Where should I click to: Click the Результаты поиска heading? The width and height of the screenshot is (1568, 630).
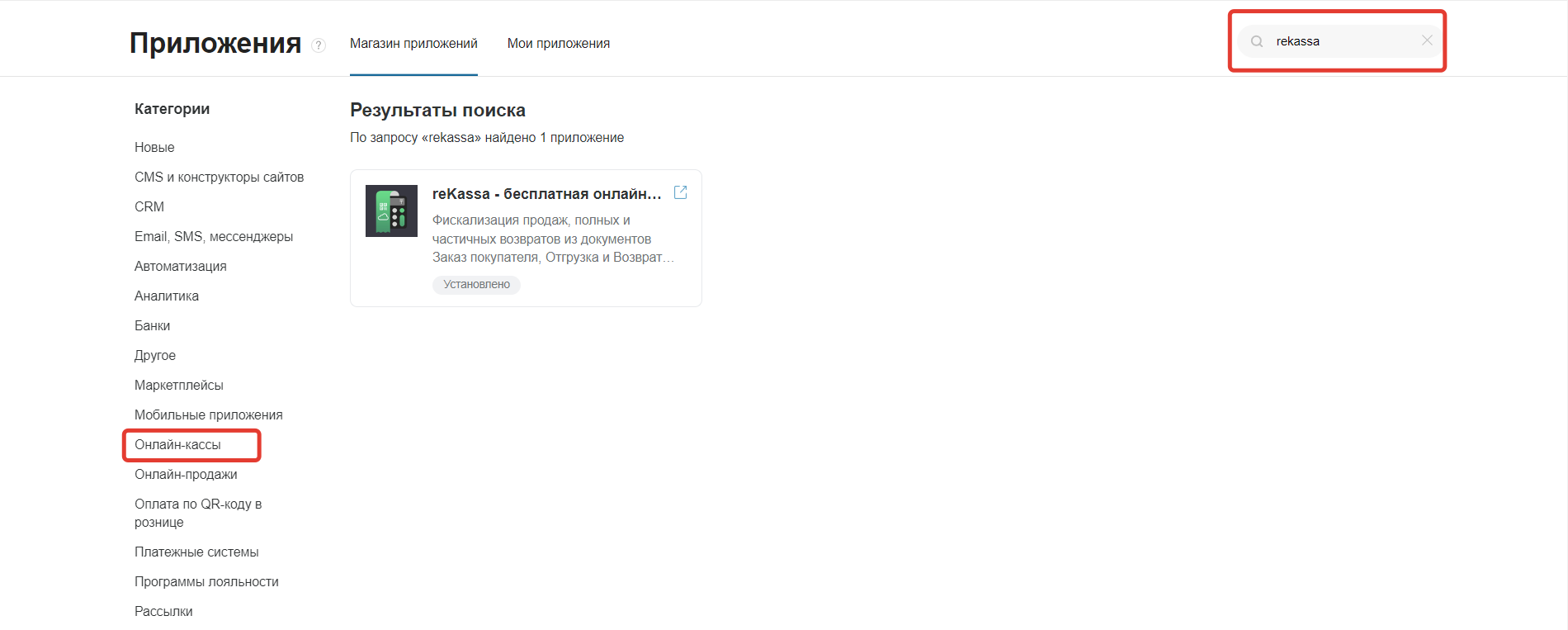(x=437, y=110)
